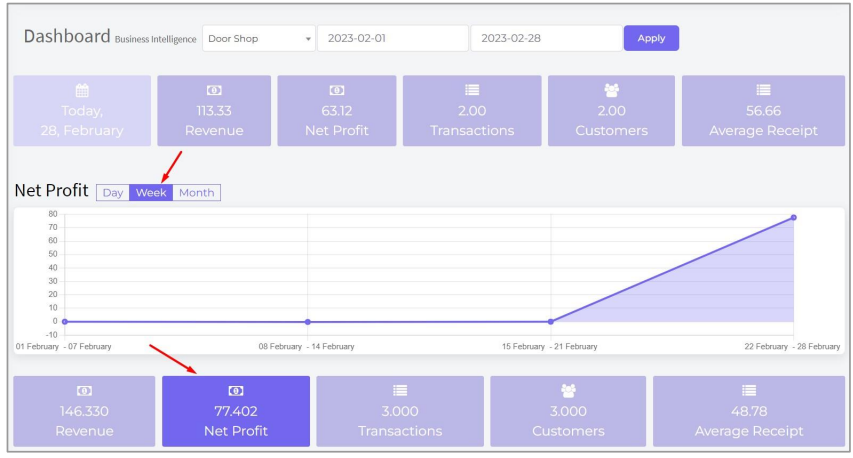
Task: Click list icon in 2.00 Transactions card
Action: (x=472, y=90)
